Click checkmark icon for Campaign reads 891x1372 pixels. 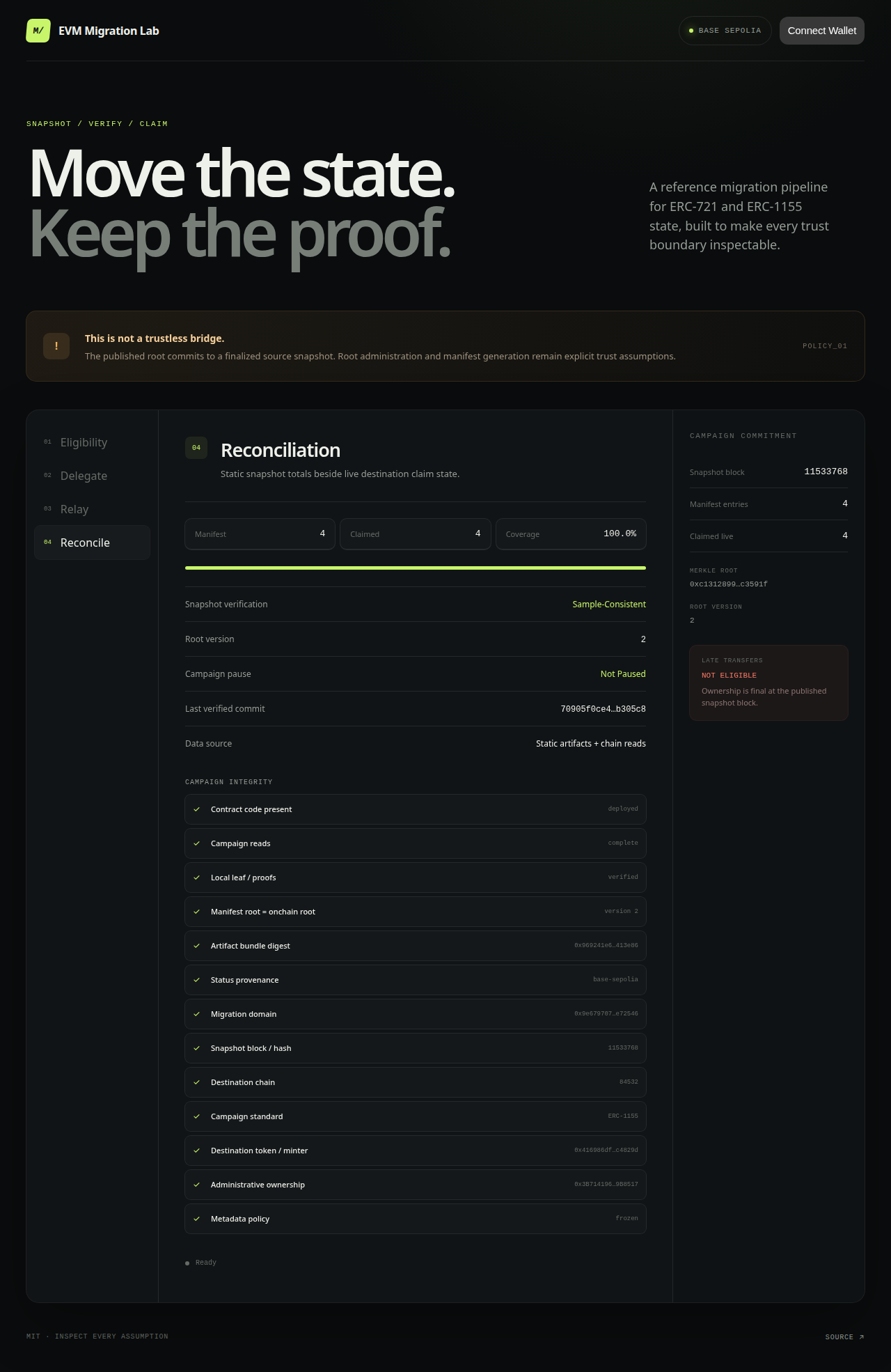point(197,843)
